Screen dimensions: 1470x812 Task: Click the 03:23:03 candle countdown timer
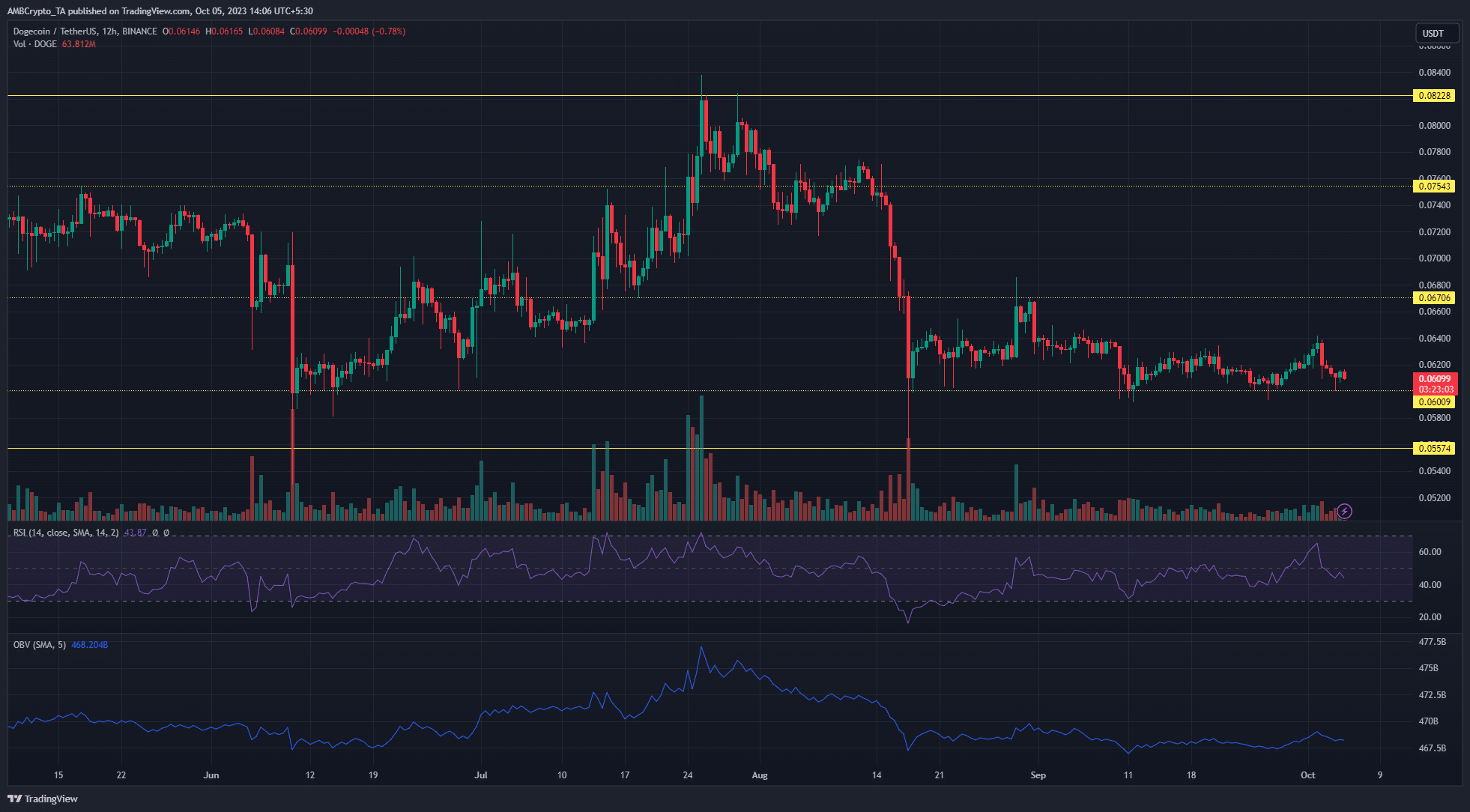pyautogui.click(x=1435, y=390)
